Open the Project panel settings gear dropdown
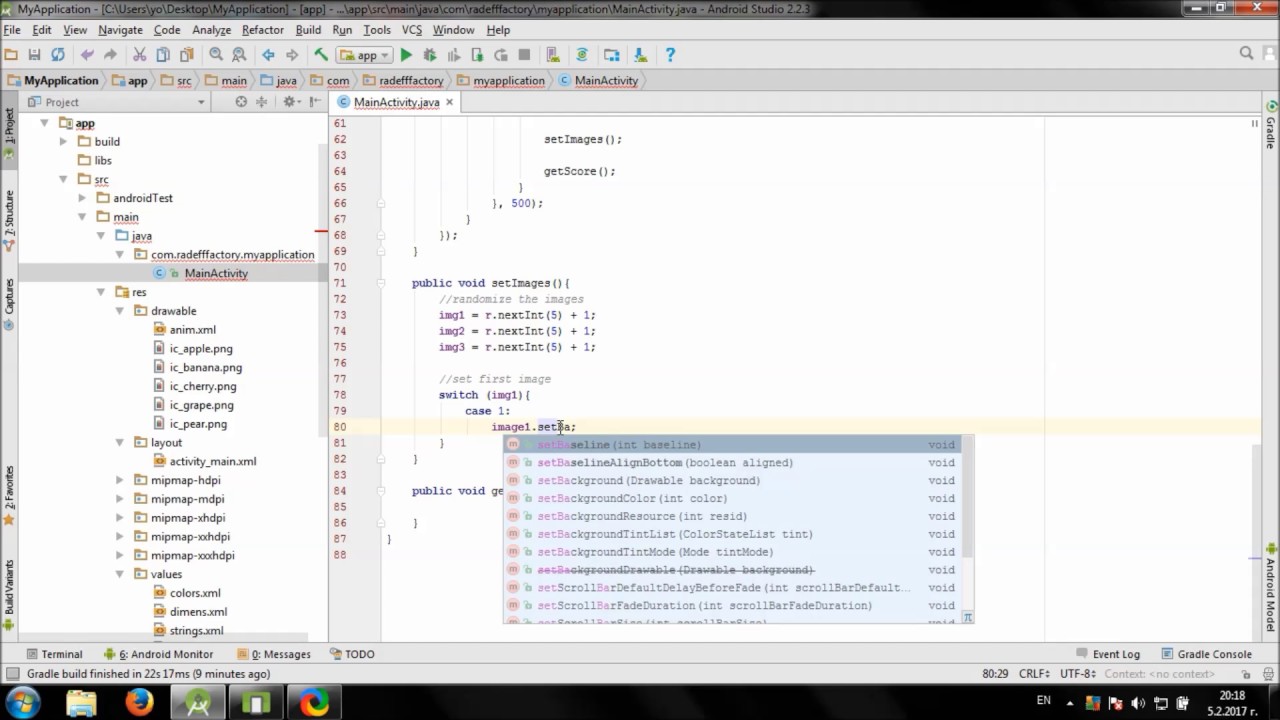 click(291, 102)
